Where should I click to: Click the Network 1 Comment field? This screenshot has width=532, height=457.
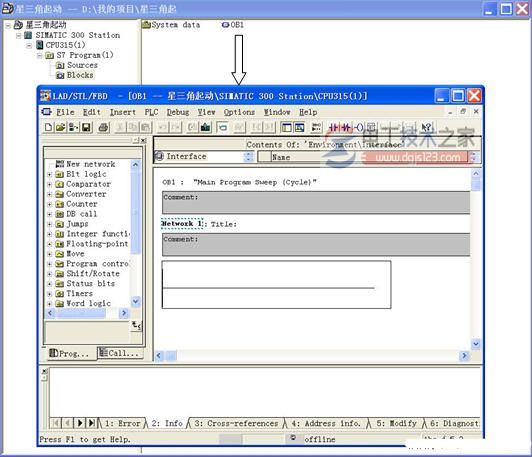[316, 245]
